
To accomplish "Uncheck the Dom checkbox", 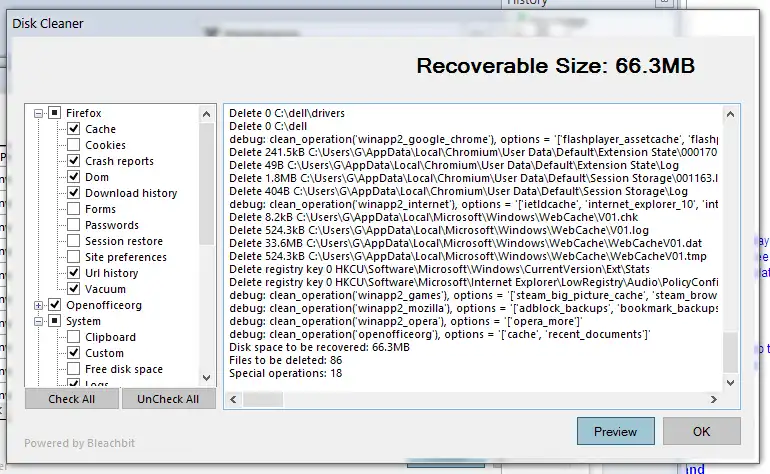I will coord(74,177).
